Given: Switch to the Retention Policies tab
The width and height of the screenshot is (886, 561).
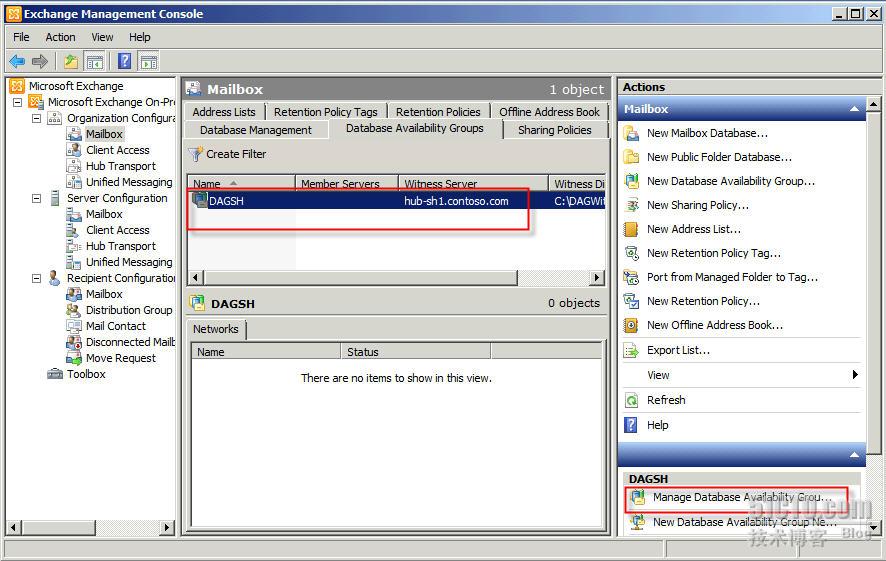Looking at the screenshot, I should pos(438,112).
